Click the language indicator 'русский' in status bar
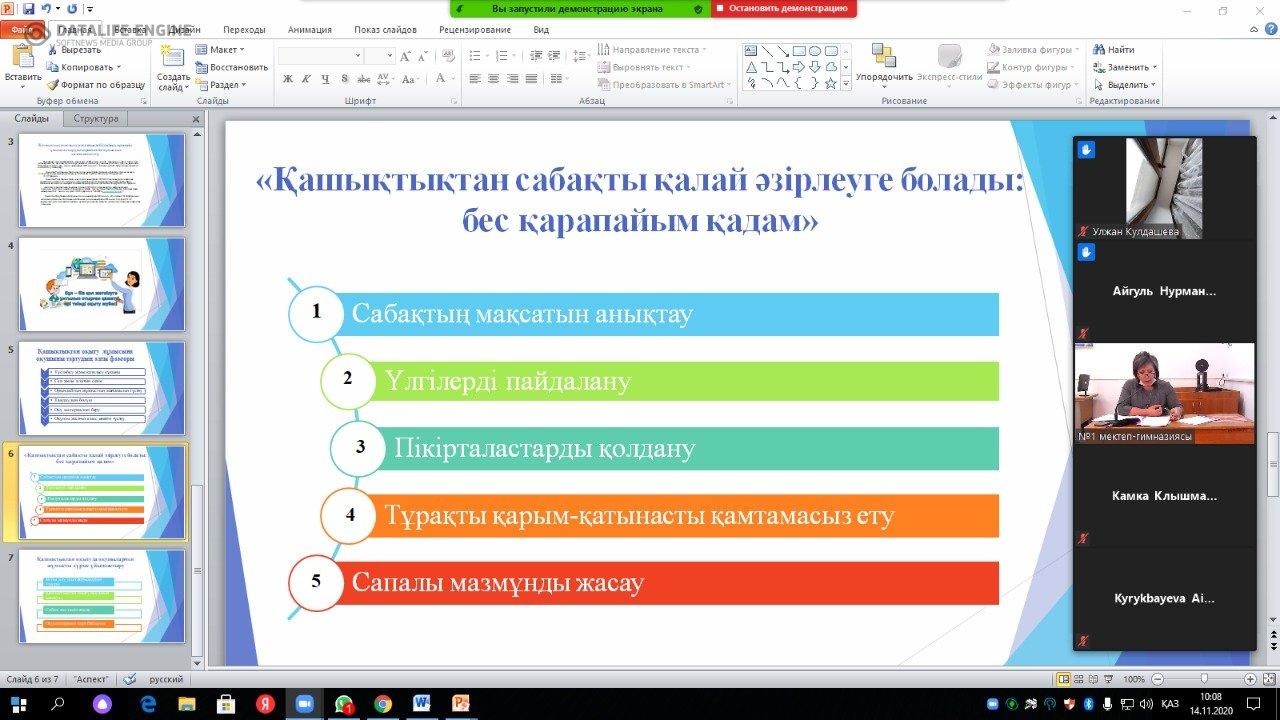1280x720 pixels. (x=166, y=678)
